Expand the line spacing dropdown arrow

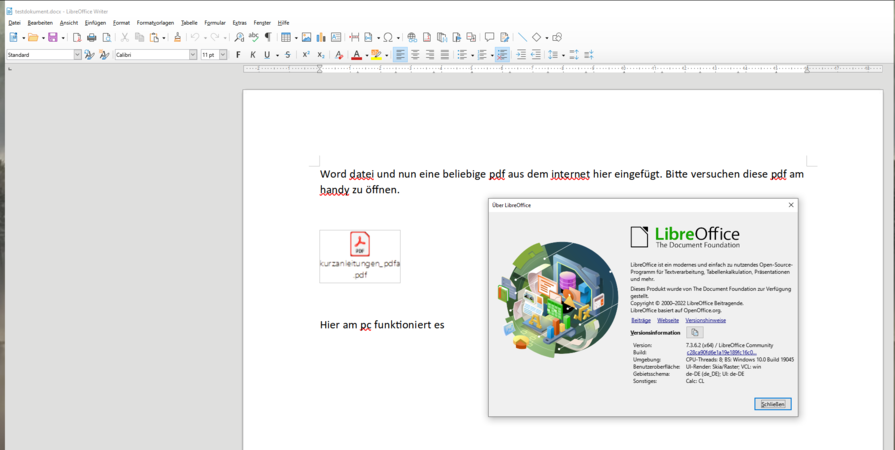pos(563,55)
